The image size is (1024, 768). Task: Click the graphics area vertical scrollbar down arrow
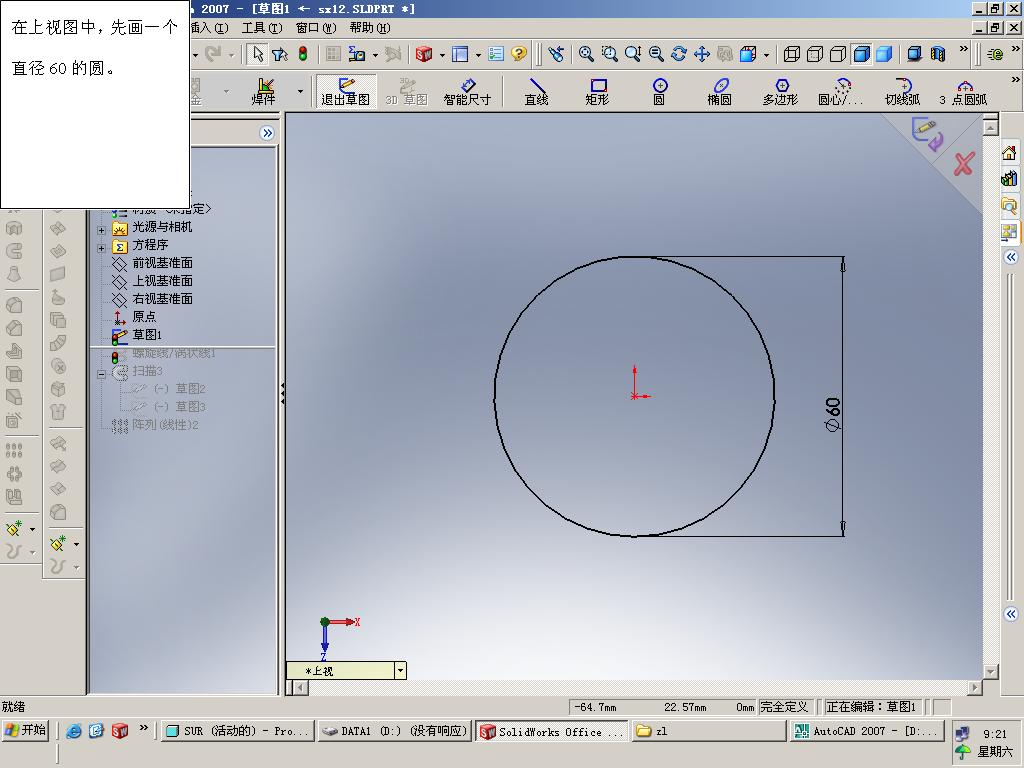pyautogui.click(x=991, y=671)
